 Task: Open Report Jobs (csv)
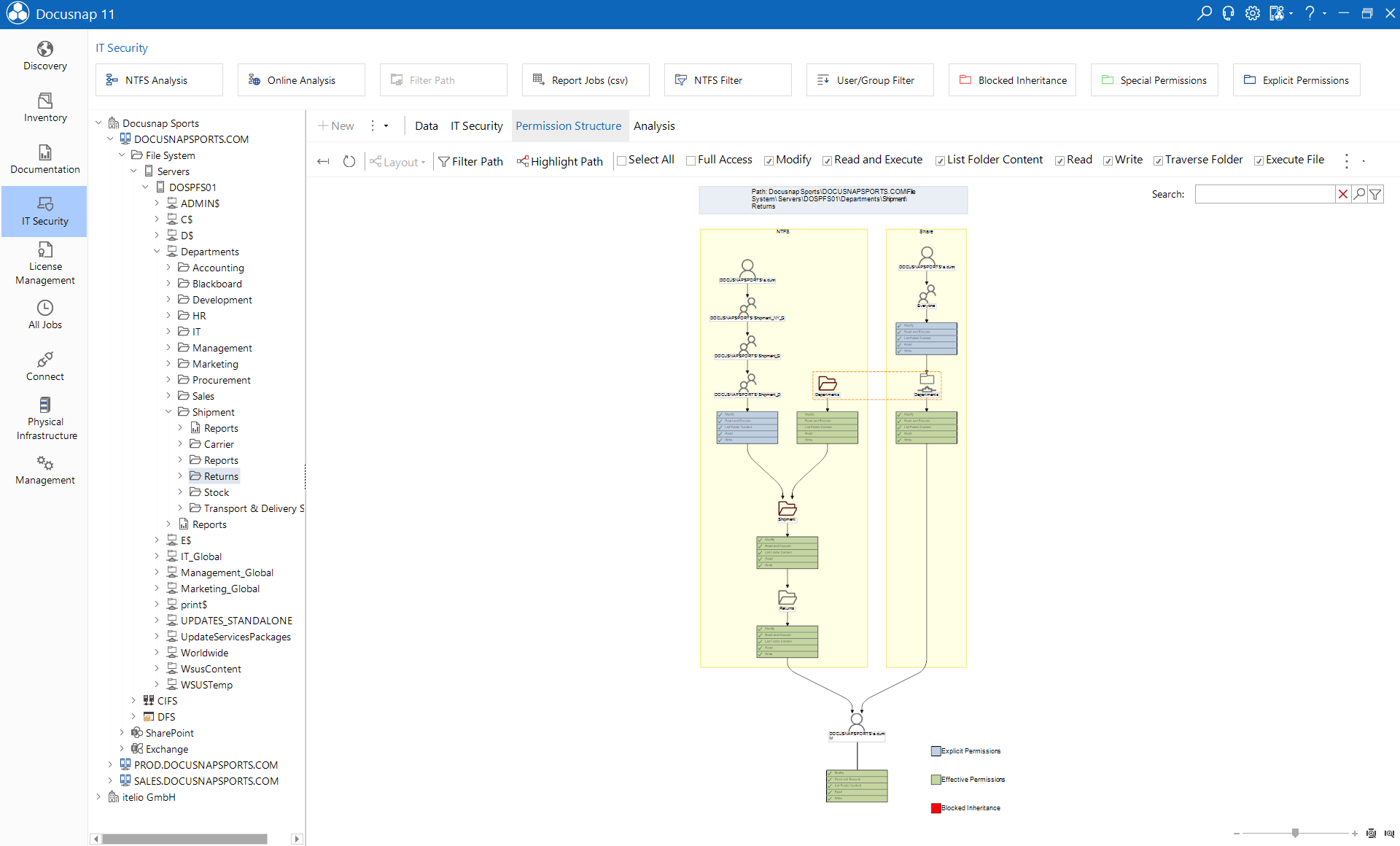click(586, 79)
